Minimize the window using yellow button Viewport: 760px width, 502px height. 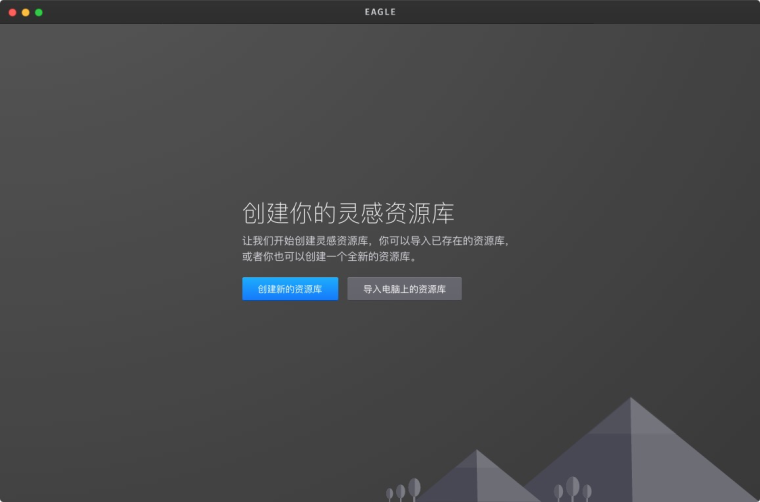pos(26,12)
